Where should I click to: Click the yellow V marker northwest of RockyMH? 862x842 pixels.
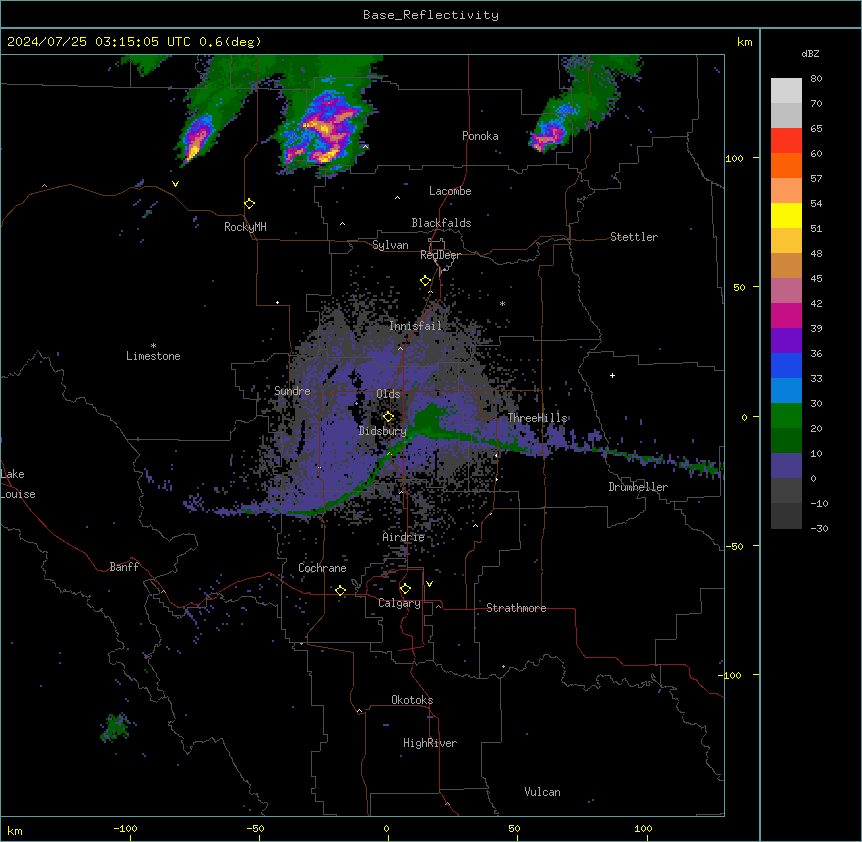[x=175, y=184]
